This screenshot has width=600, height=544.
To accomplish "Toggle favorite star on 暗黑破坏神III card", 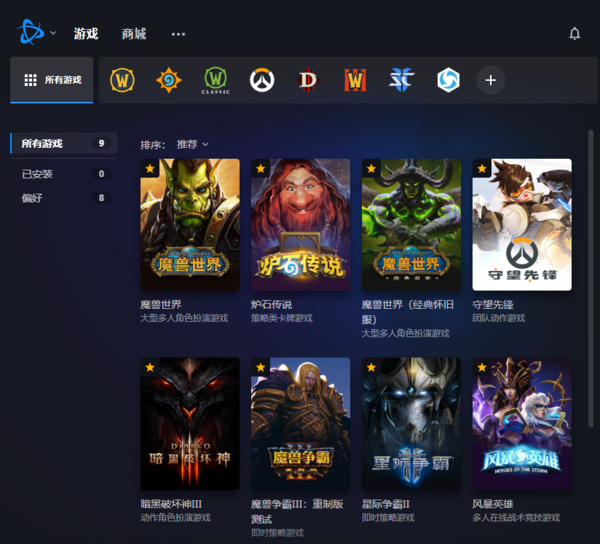I will click(x=150, y=367).
